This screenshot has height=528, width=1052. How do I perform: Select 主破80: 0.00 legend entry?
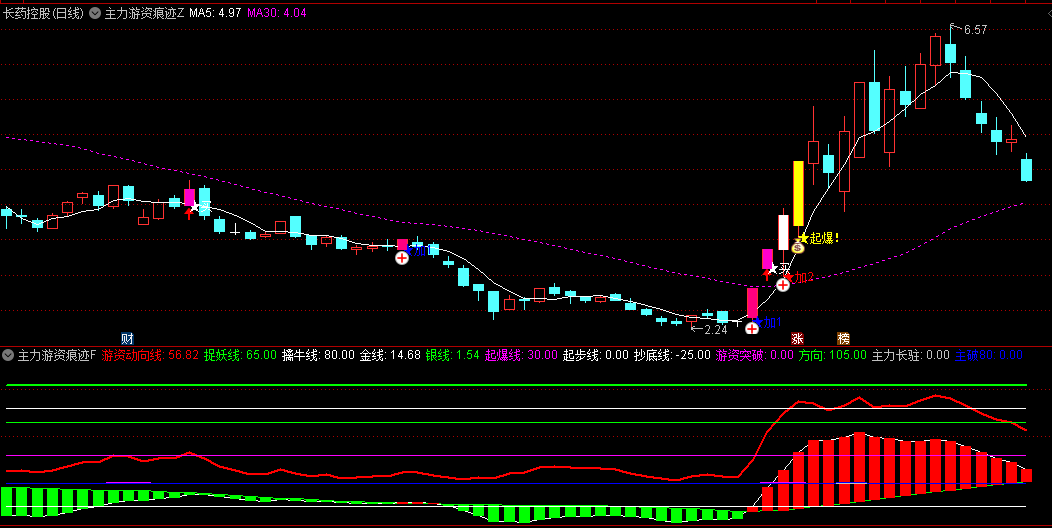click(989, 355)
